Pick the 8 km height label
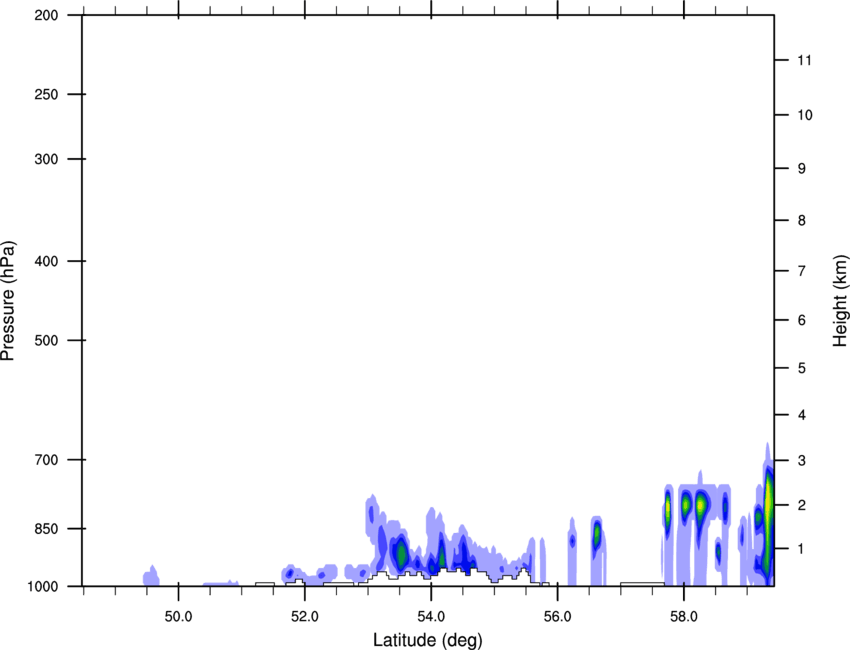850x650 pixels. 802,221
